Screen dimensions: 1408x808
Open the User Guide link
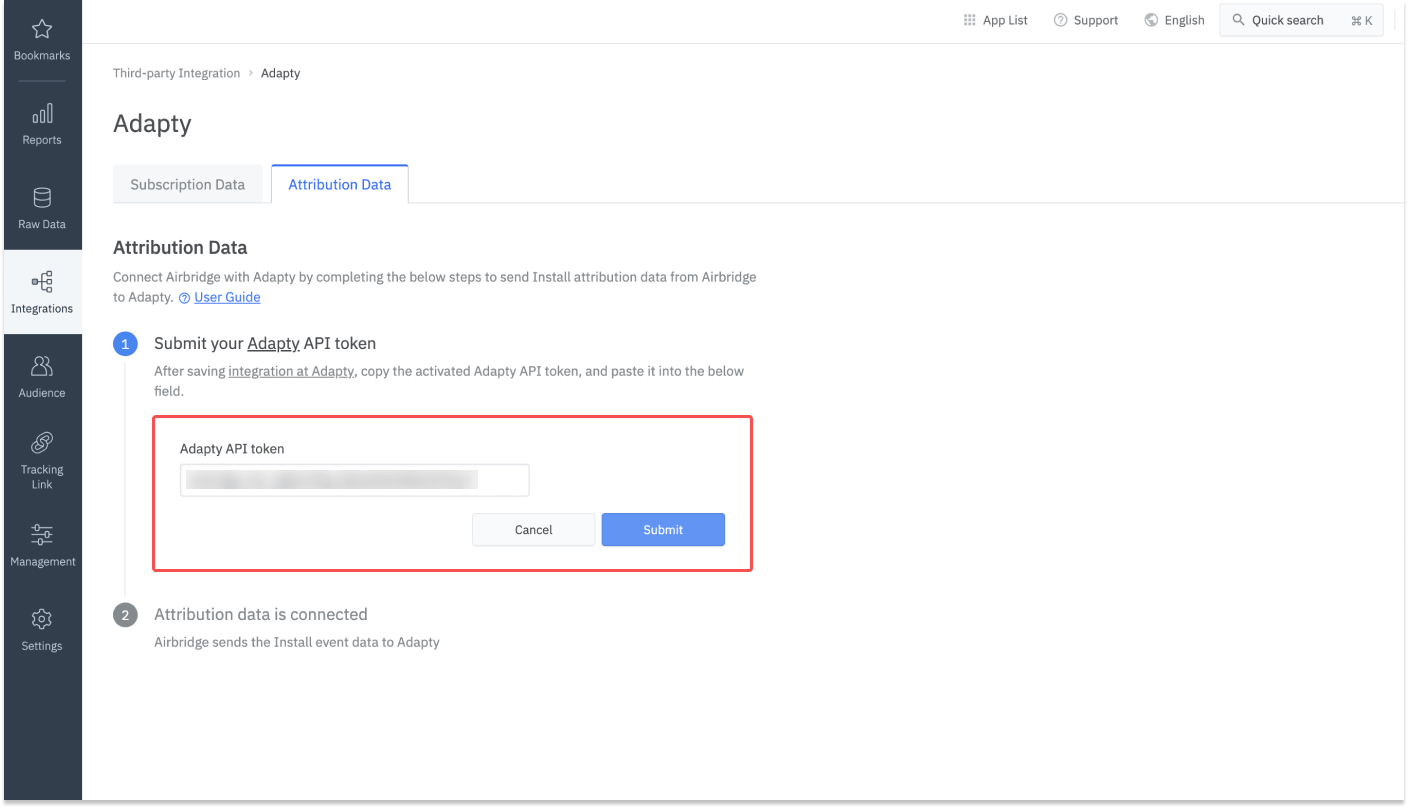click(x=227, y=297)
